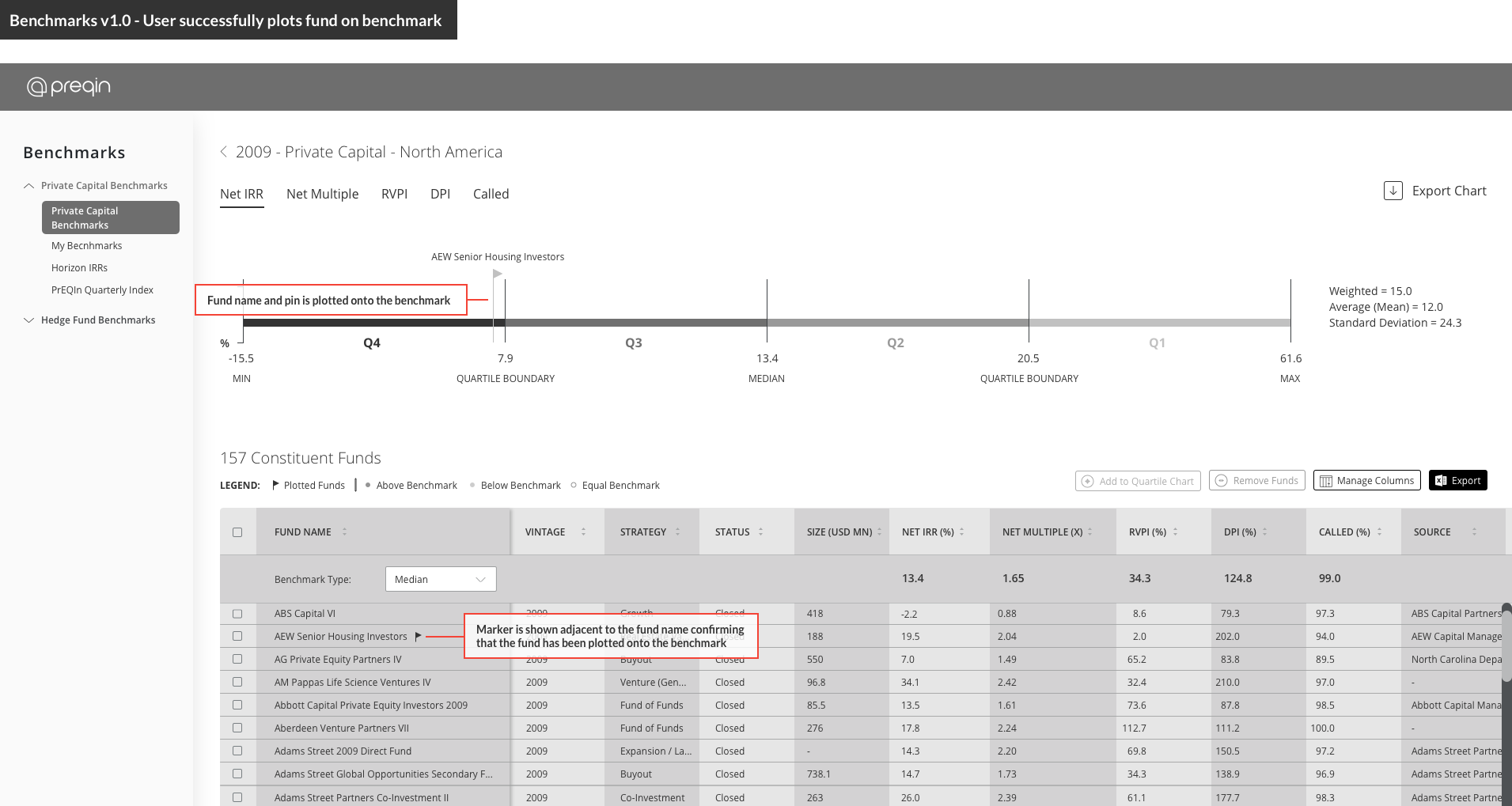The image size is (1512, 806).
Task: Click the Adams Street Partners Co-Investment II name
Action: pyautogui.click(x=362, y=797)
